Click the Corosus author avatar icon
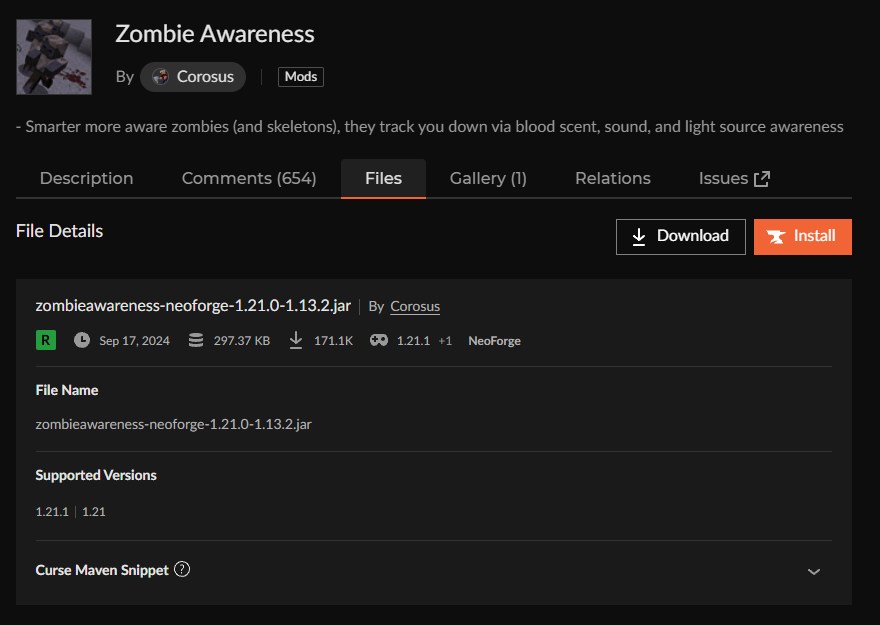 pyautogui.click(x=159, y=77)
